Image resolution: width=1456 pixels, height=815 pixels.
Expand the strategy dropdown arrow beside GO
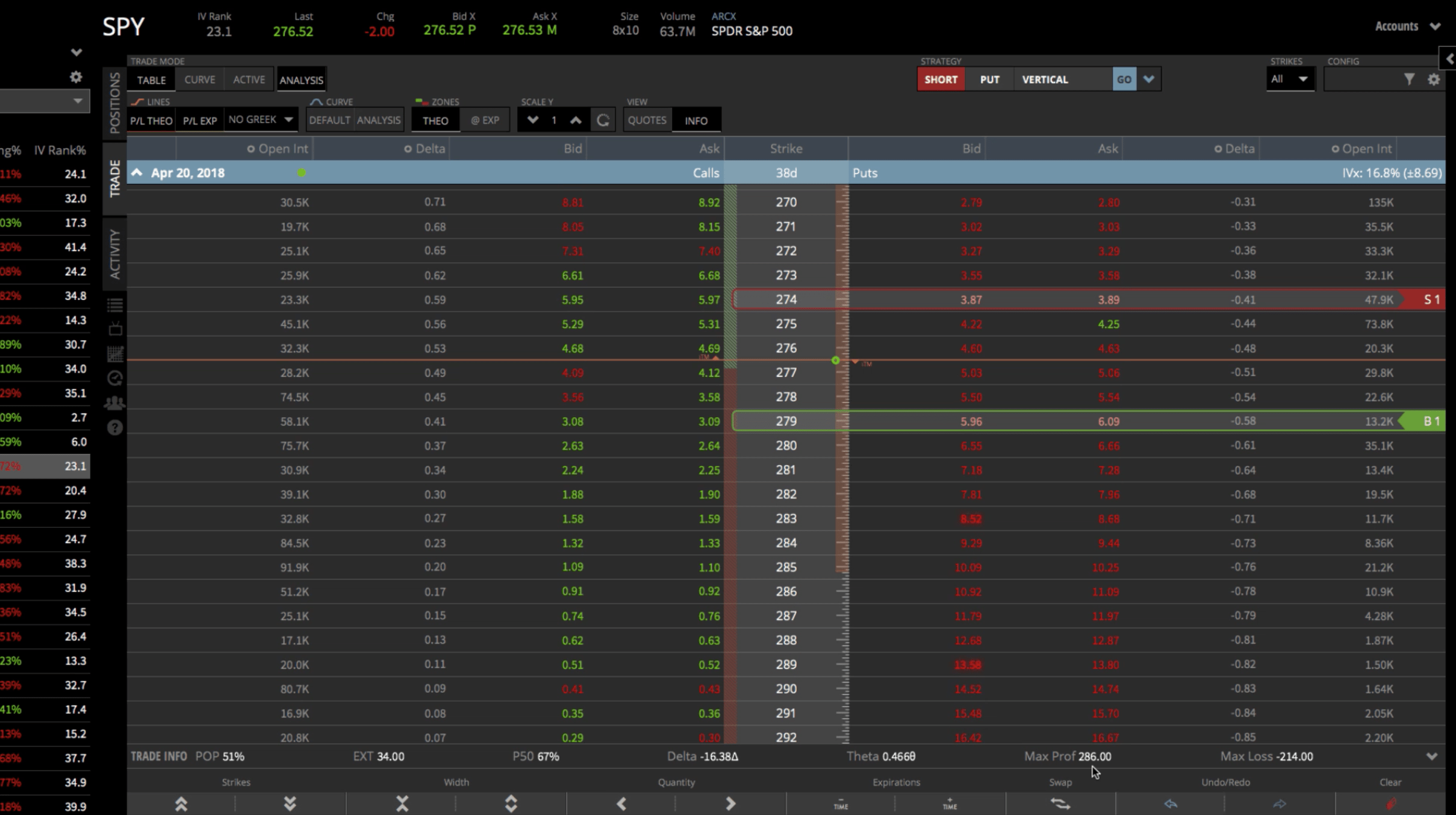1149,79
